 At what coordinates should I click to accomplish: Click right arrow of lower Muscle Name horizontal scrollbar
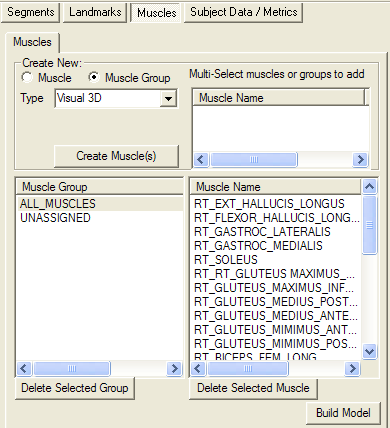tap(352, 368)
